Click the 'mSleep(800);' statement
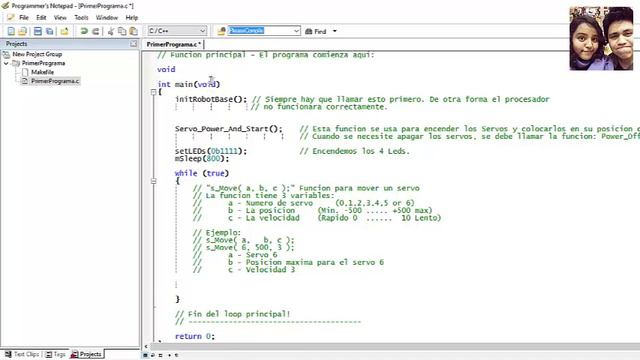The image size is (640, 360). (202, 159)
